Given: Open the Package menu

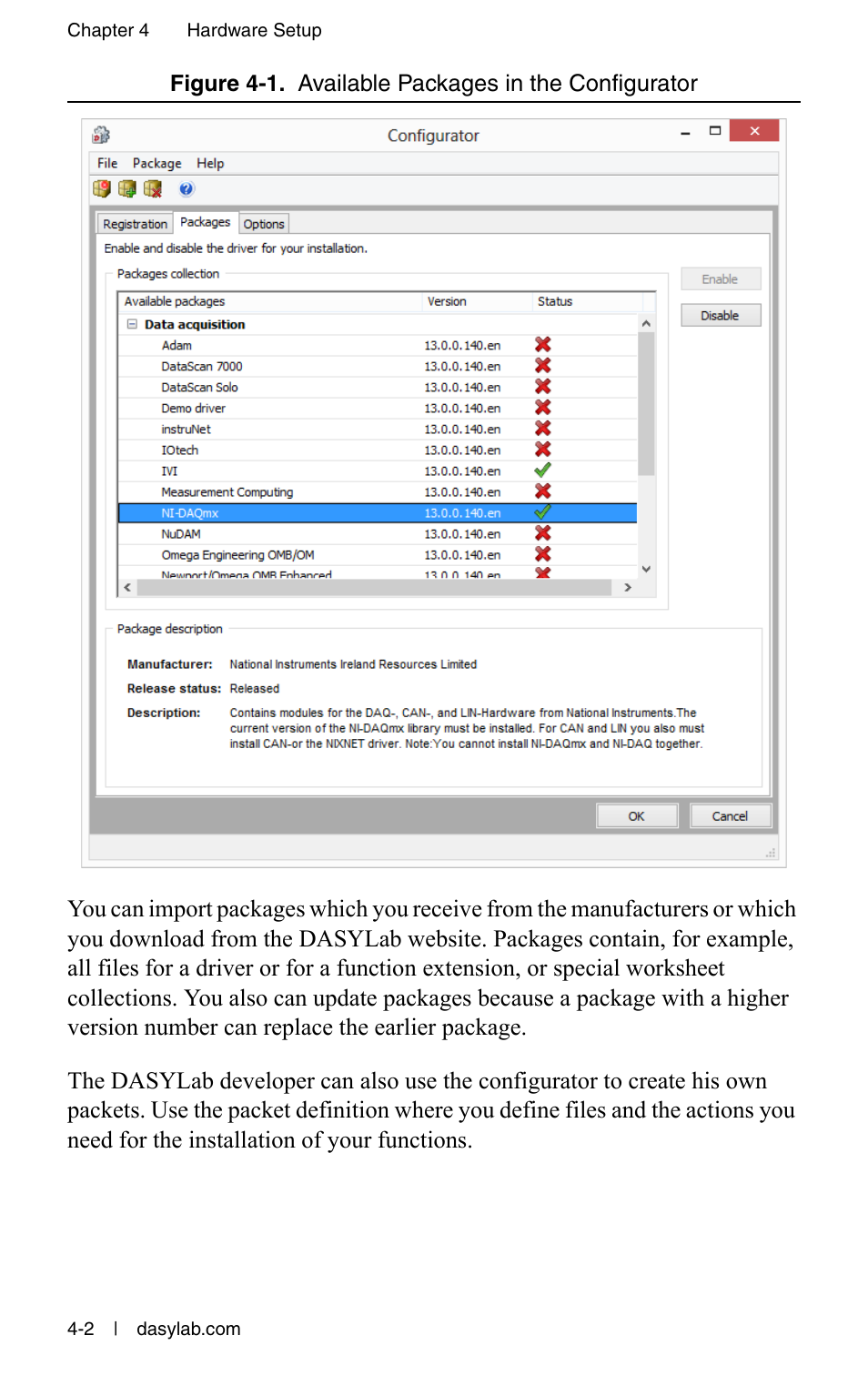Looking at the screenshot, I should tap(156, 163).
